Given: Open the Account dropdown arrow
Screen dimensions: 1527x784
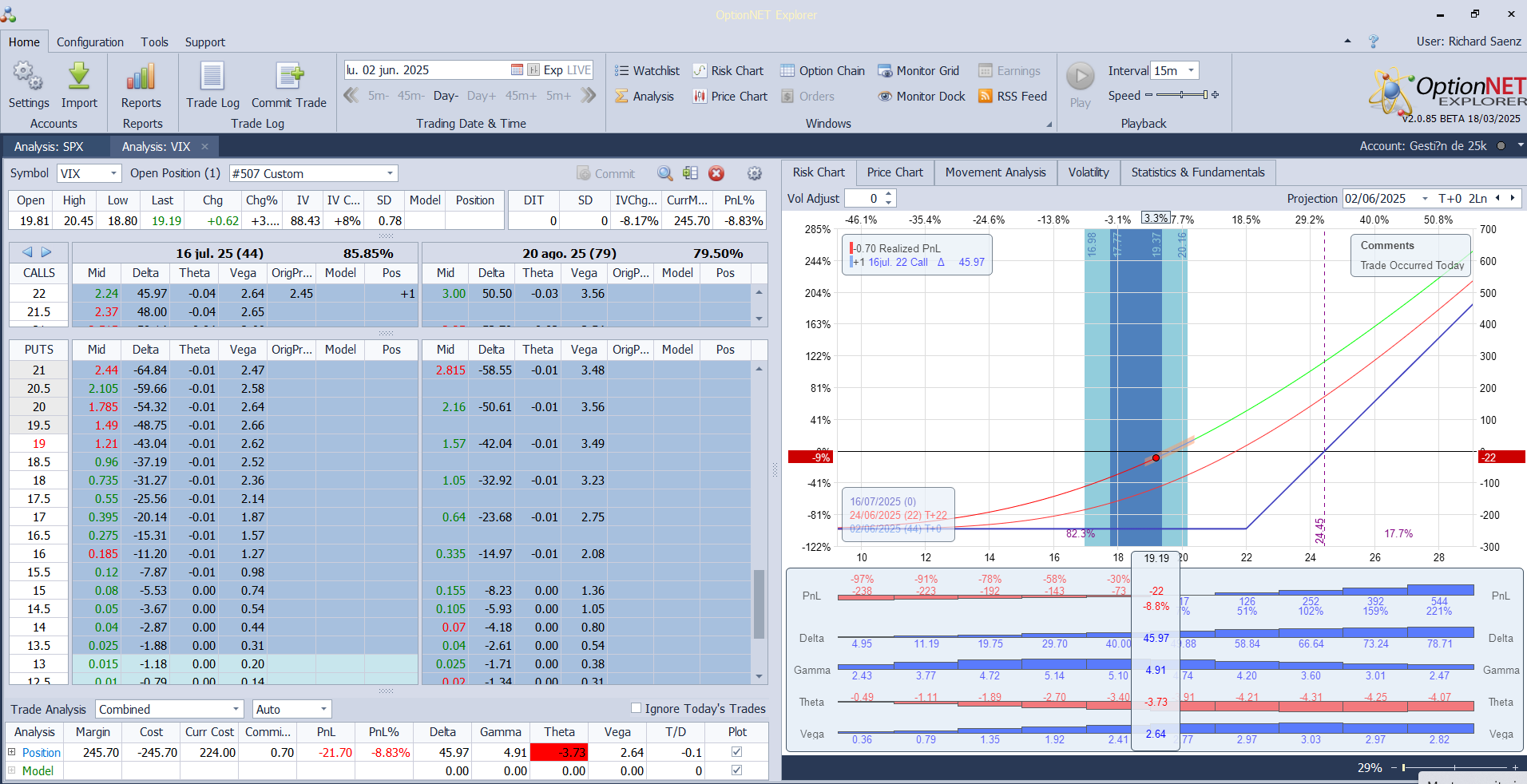Looking at the screenshot, I should pos(1521,145).
